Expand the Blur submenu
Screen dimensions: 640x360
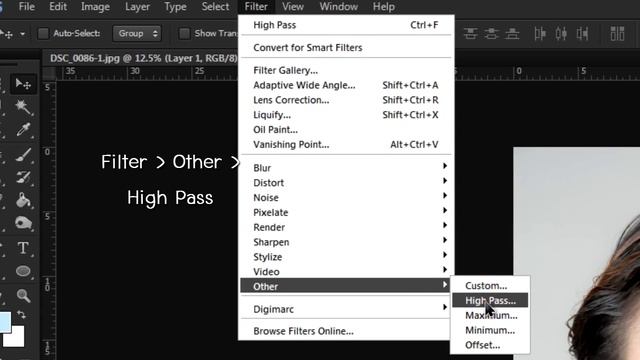(x=346, y=168)
